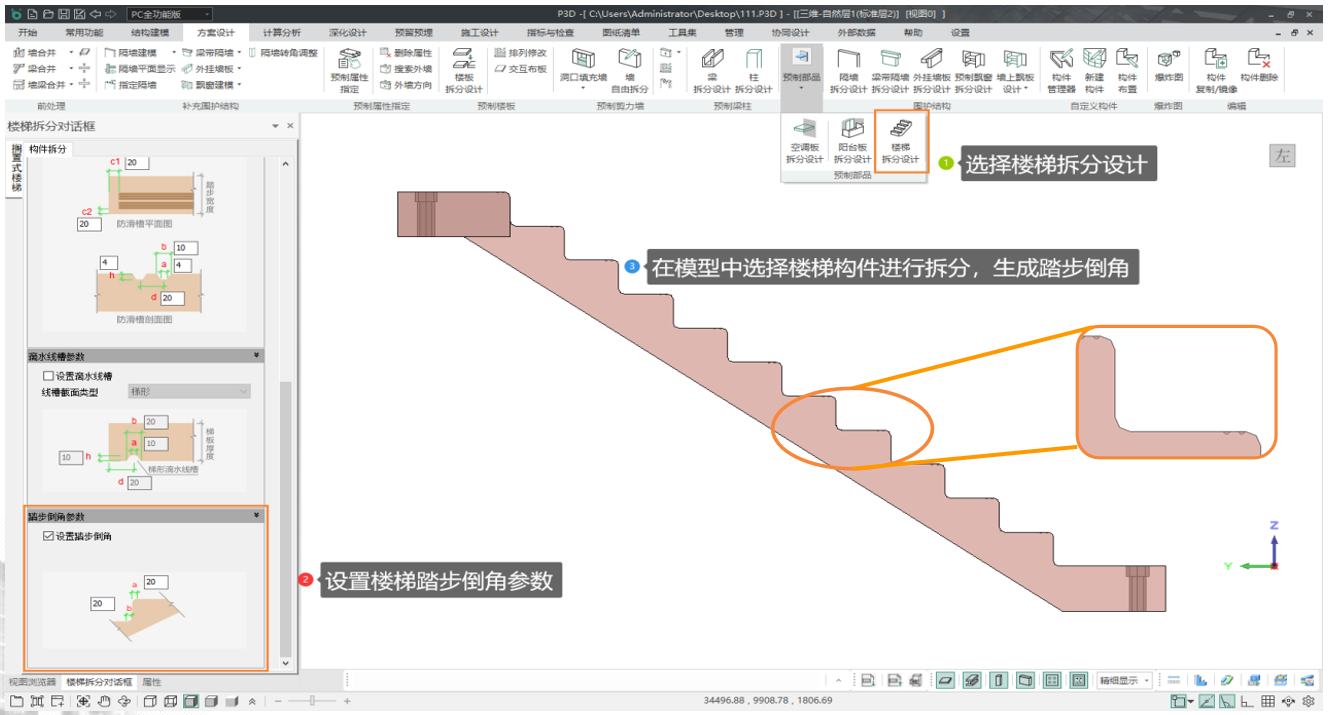Open 精细显示 dropdown in bottom bar
The image size is (1329, 715).
pyautogui.click(x=1125, y=680)
